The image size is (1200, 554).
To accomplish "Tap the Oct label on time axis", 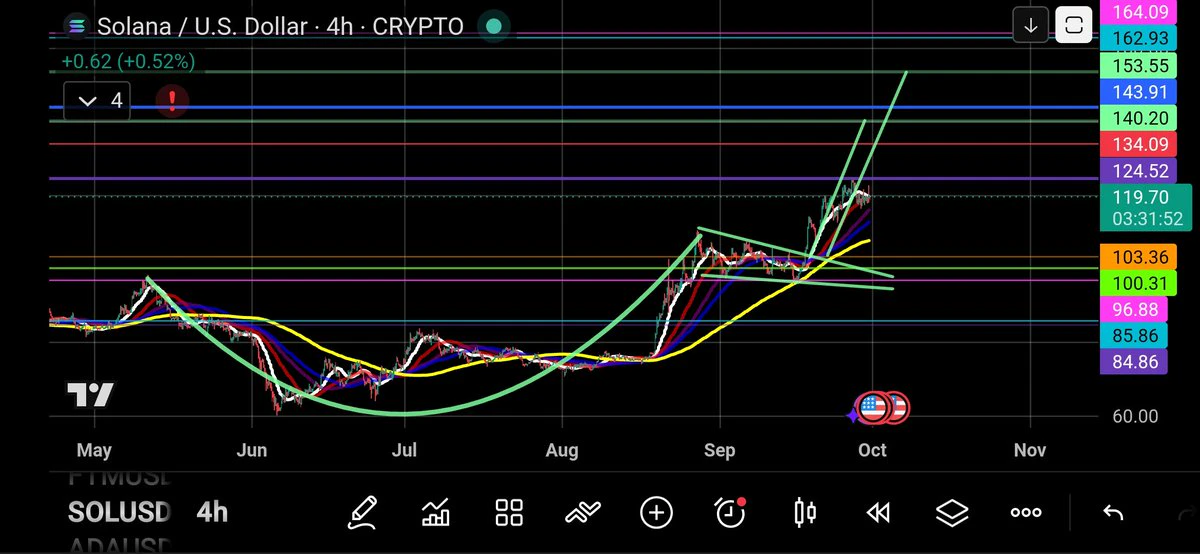I will point(872,450).
